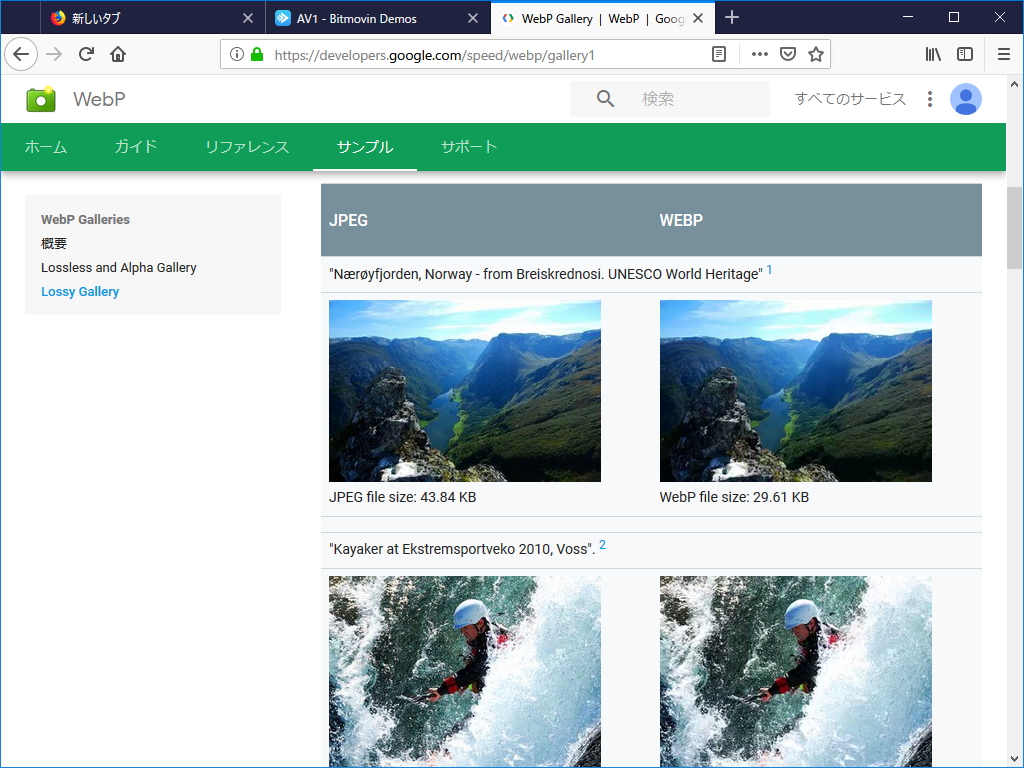
Task: Click footnote link 1 next to Nærøyfjorden caption
Action: coord(769,269)
